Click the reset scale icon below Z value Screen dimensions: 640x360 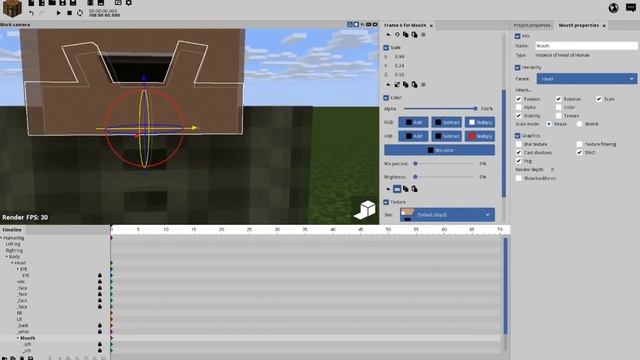[388, 84]
